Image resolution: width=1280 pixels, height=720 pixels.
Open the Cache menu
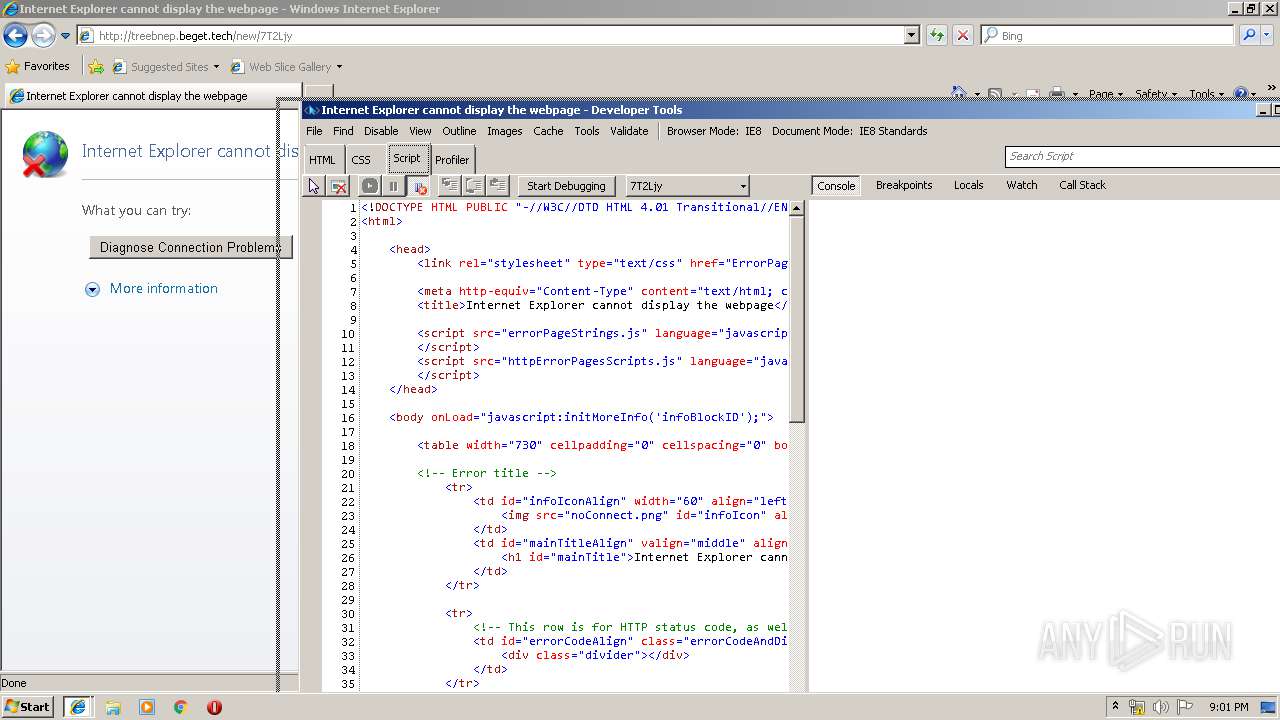[x=548, y=131]
